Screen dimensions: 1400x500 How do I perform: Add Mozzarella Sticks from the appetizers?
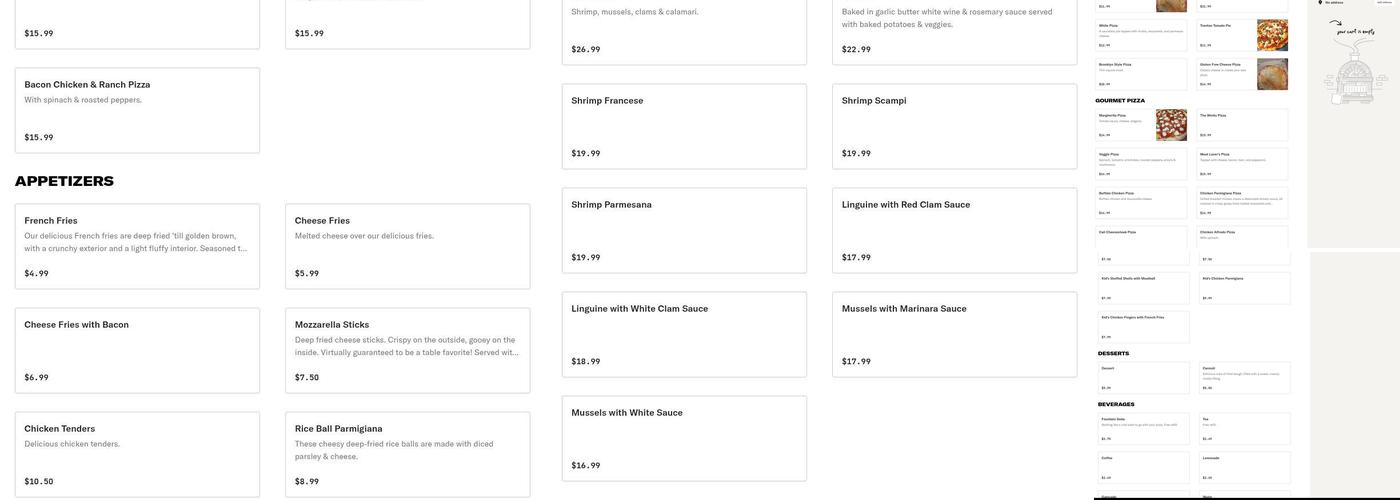pos(407,350)
